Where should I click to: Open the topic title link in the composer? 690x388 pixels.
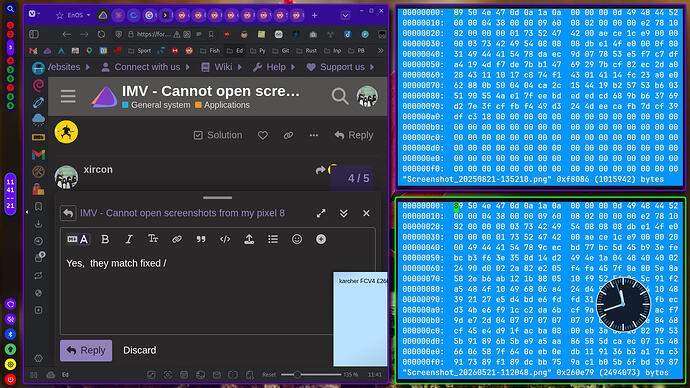(x=182, y=213)
